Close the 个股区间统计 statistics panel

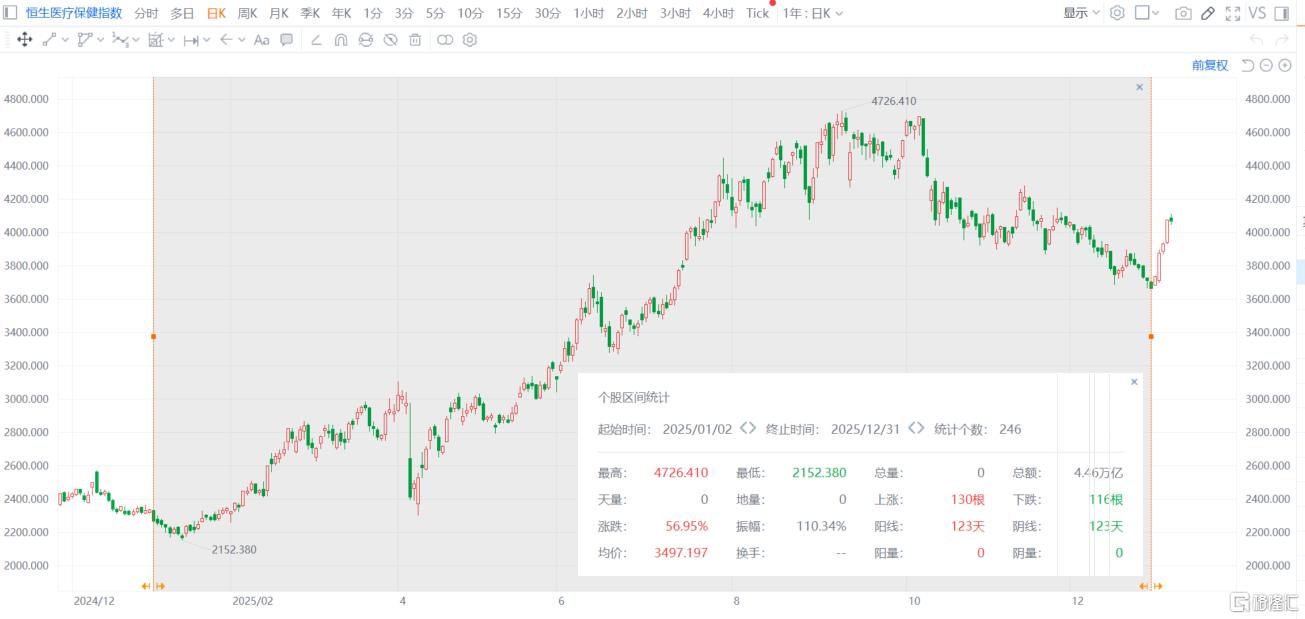point(1133,382)
